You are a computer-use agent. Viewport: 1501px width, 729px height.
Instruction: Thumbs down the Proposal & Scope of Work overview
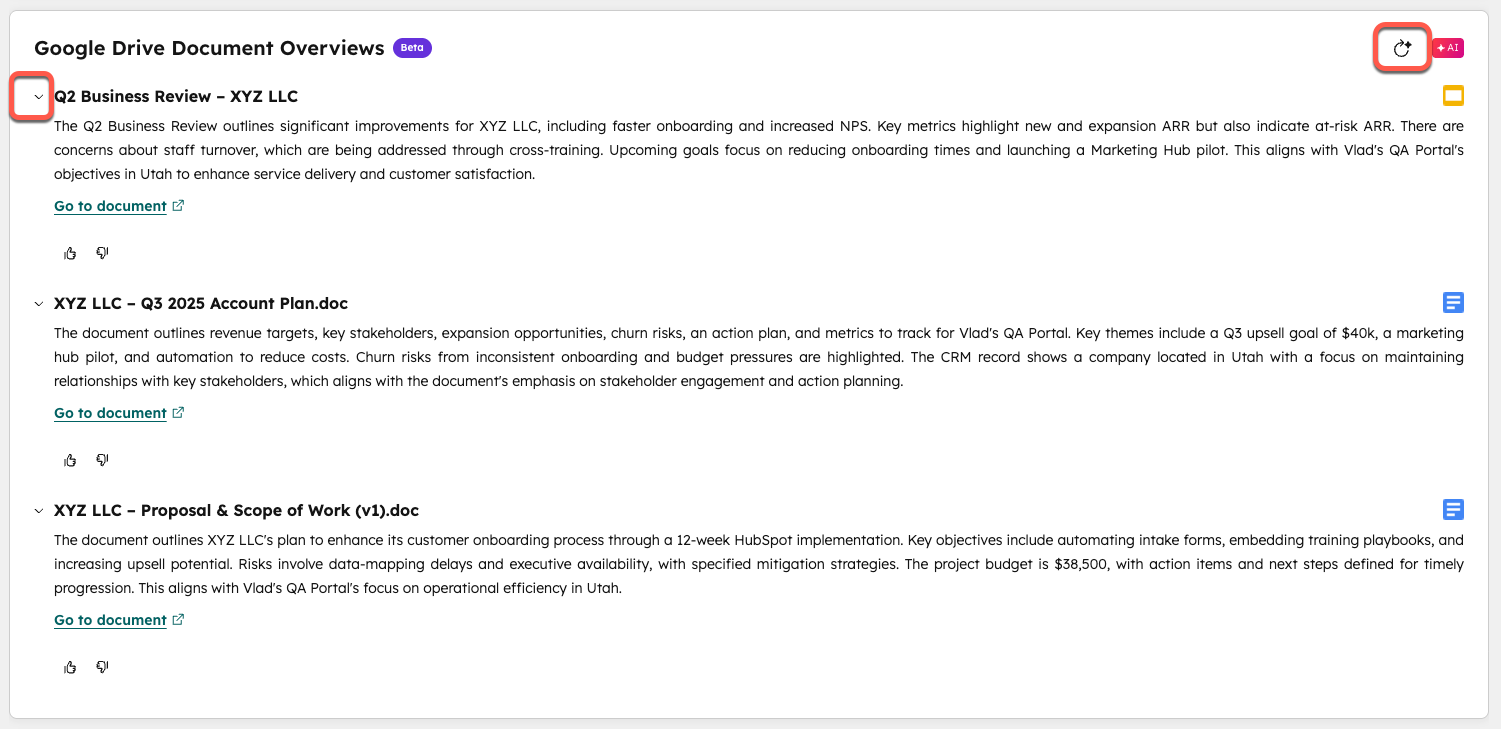pos(102,667)
